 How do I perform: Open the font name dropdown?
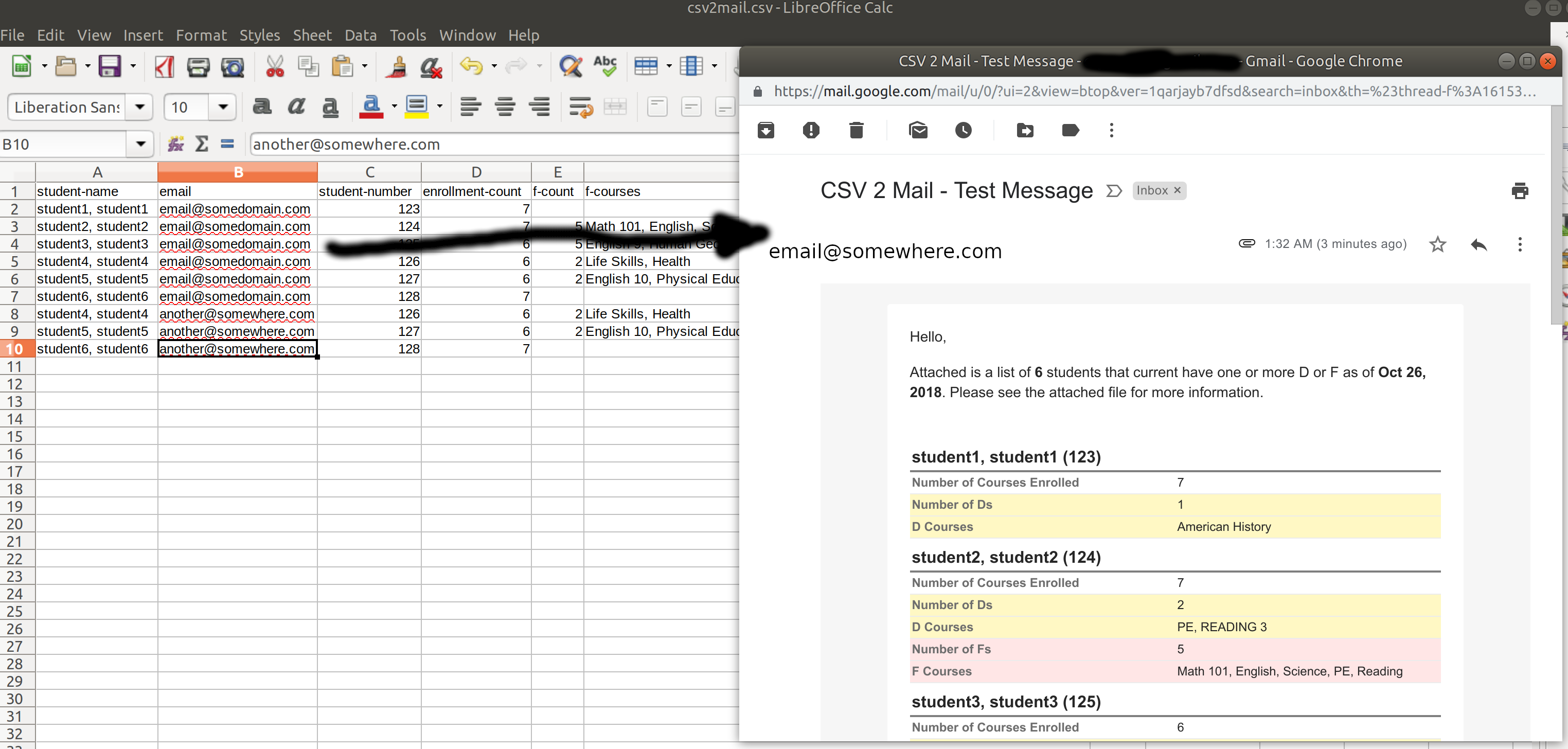(140, 107)
